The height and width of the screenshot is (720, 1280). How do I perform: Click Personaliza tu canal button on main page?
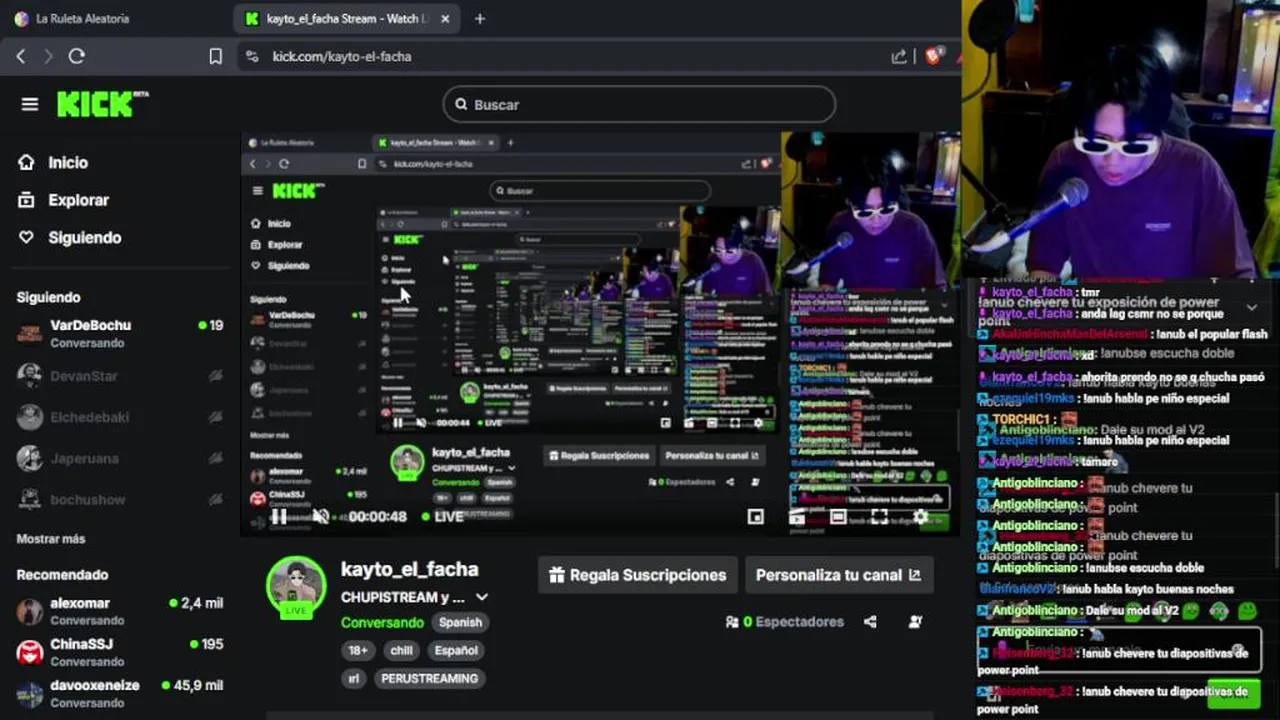pyautogui.click(x=838, y=575)
